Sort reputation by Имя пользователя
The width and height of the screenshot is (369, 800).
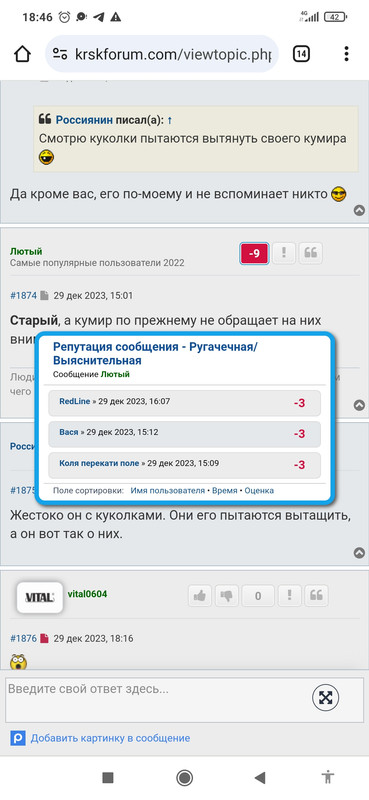coord(167,490)
